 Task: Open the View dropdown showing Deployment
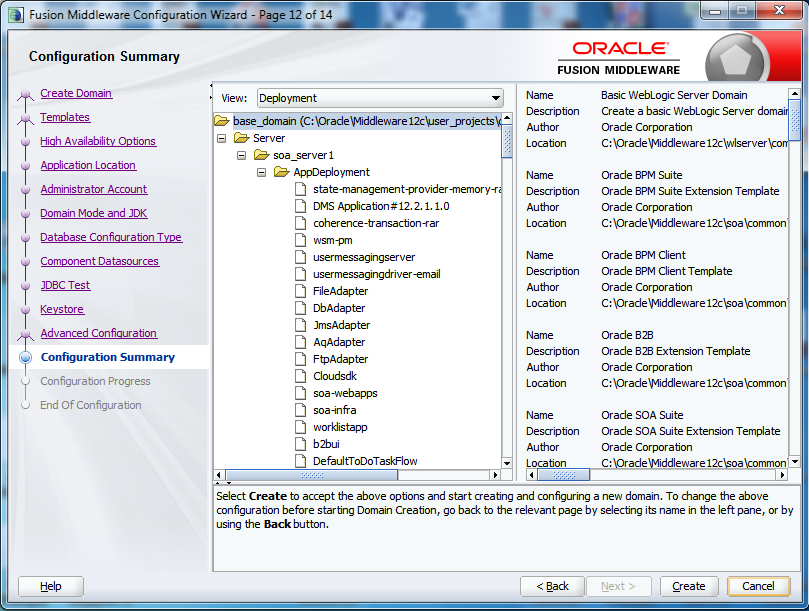[380, 98]
